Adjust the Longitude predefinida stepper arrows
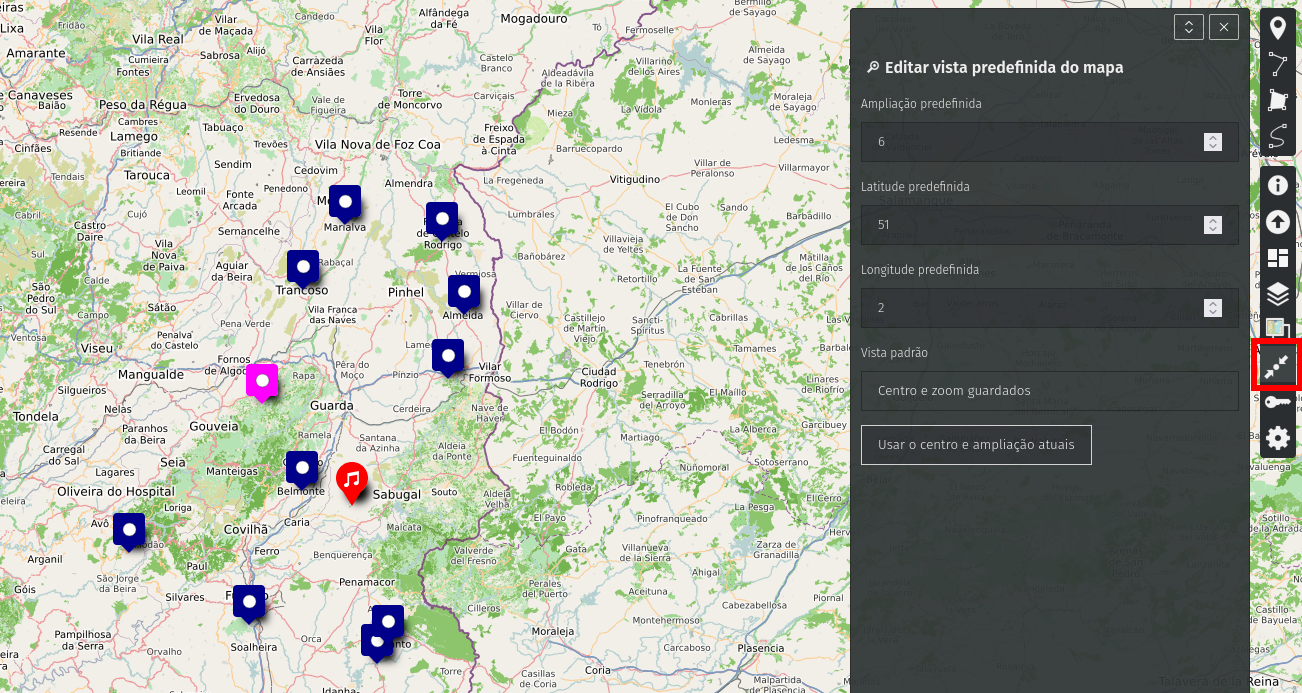The height and width of the screenshot is (693, 1302). tap(1213, 308)
